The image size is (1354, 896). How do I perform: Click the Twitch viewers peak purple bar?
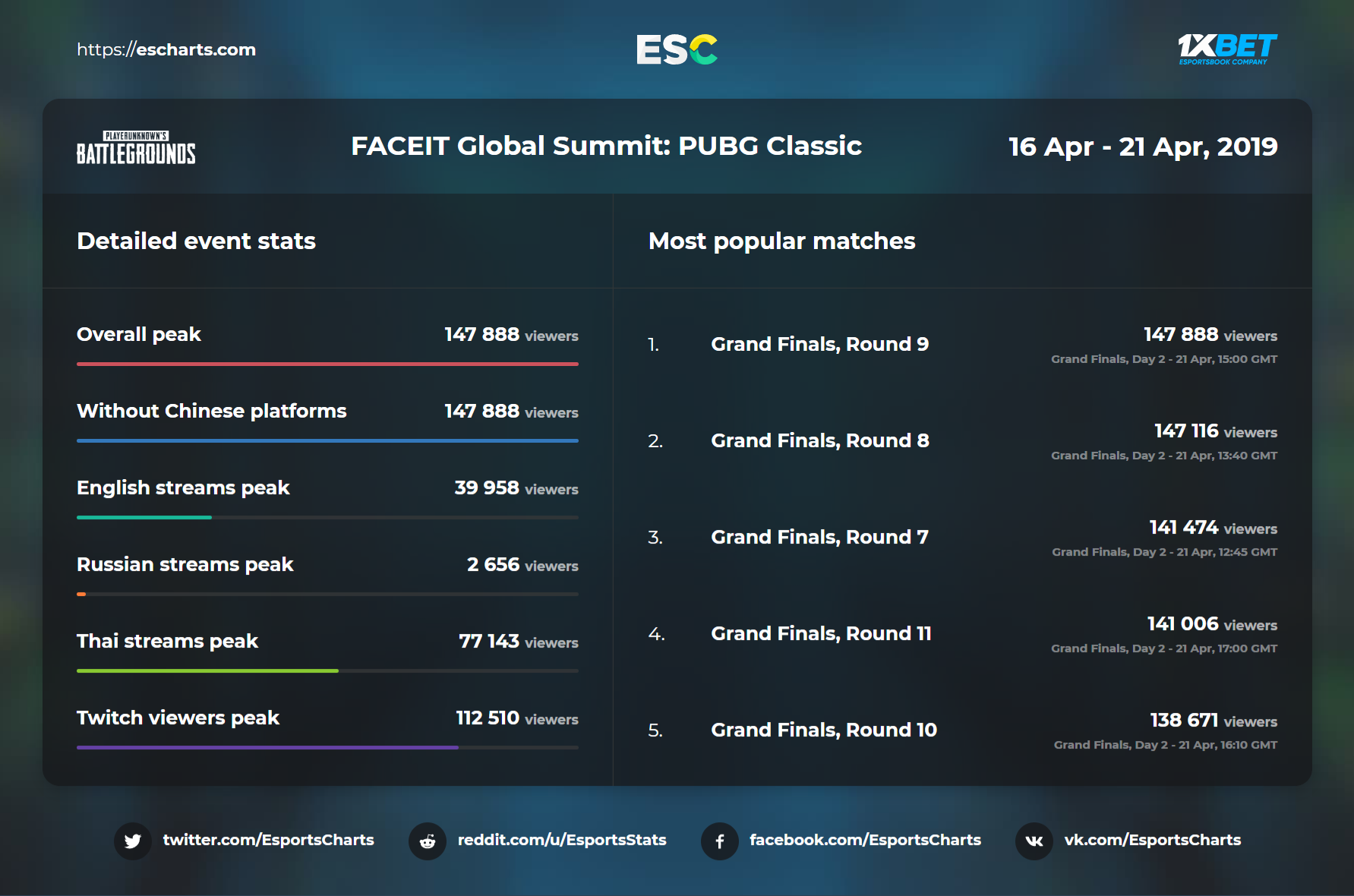[x=267, y=748]
